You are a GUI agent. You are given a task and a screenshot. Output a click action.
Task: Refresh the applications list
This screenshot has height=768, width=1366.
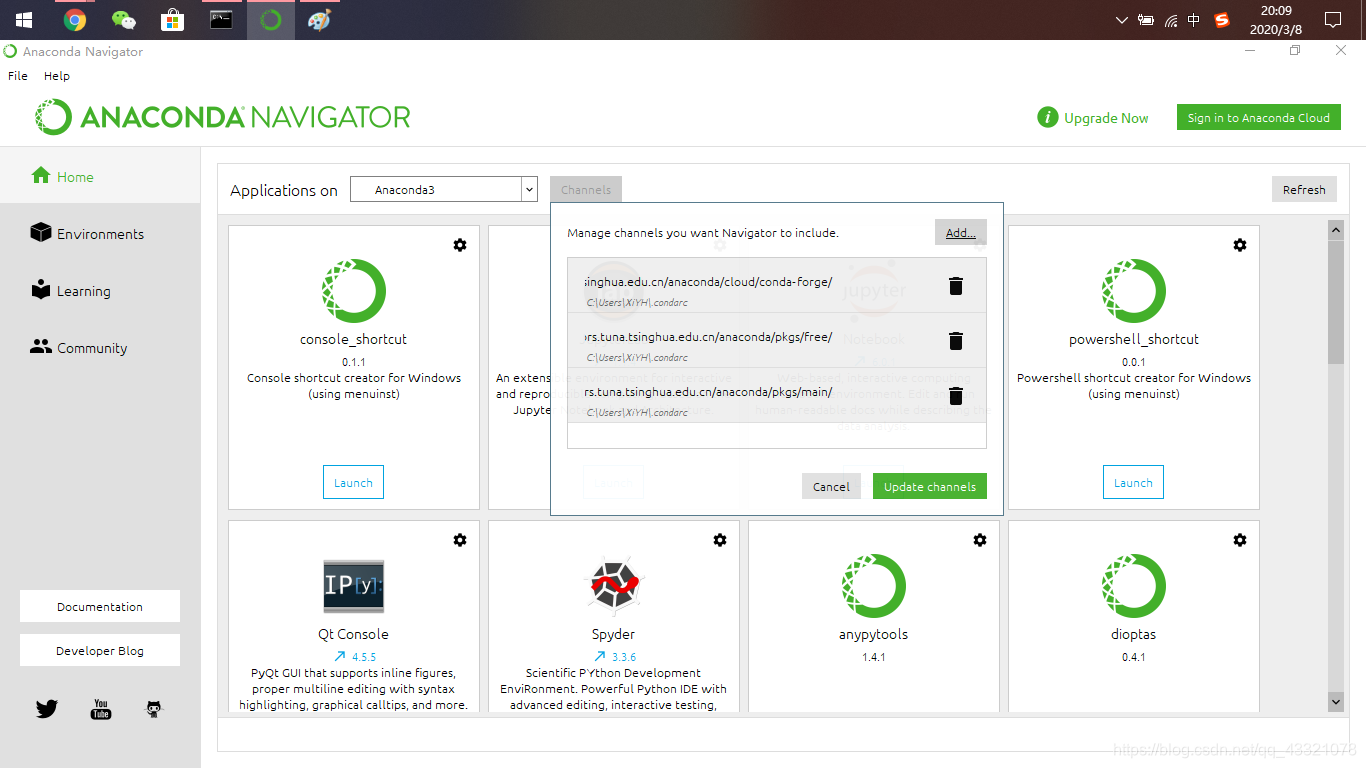click(x=1304, y=190)
